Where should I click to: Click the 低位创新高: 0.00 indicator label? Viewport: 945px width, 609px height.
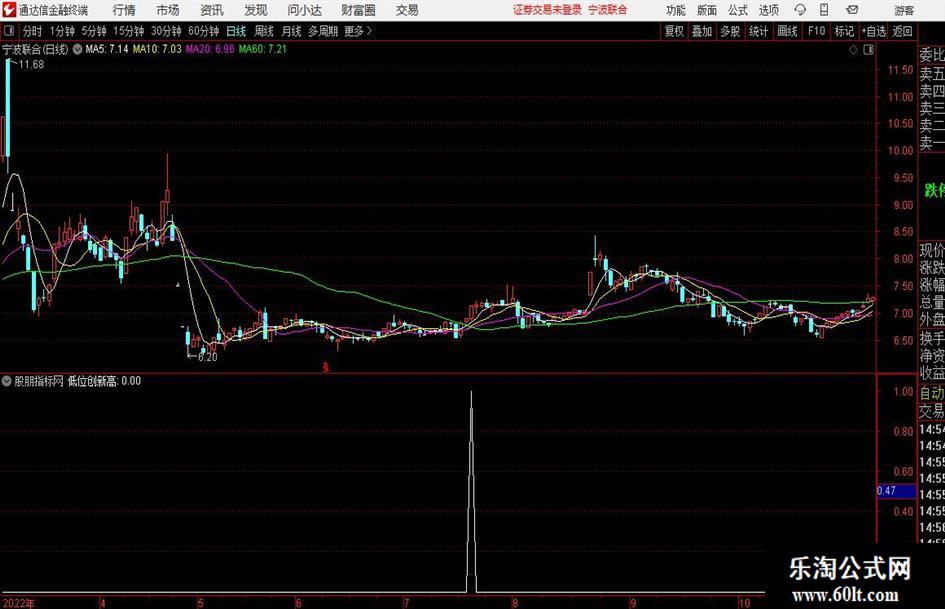coord(104,381)
